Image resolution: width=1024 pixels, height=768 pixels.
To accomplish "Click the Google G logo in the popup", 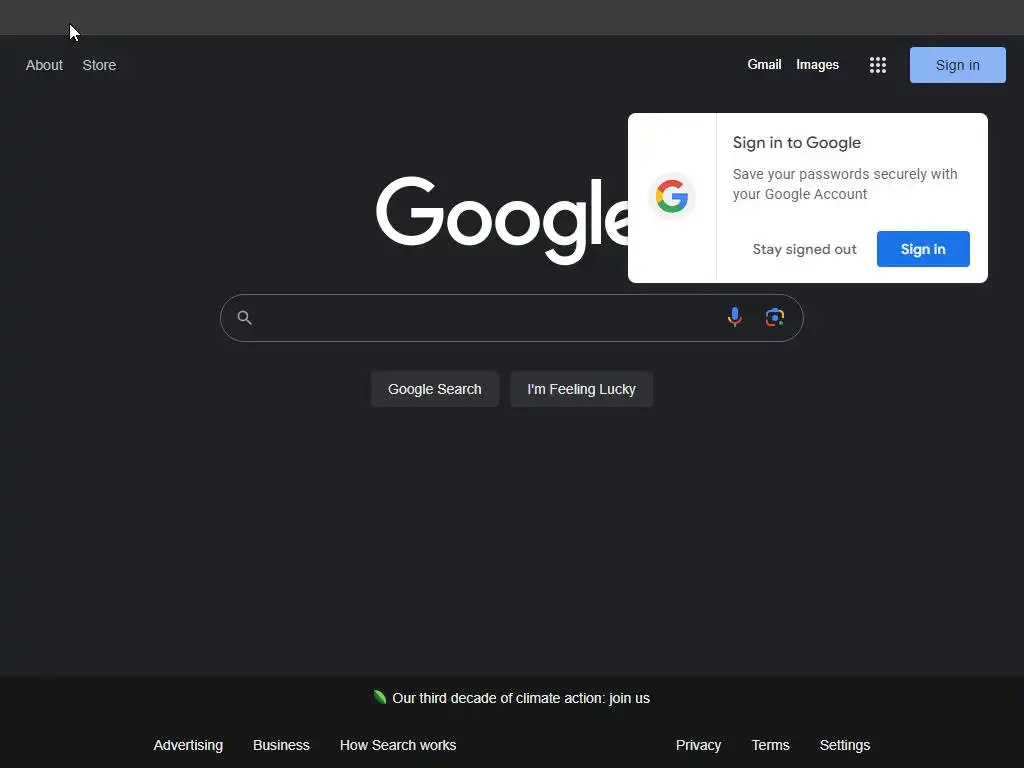I will click(672, 197).
